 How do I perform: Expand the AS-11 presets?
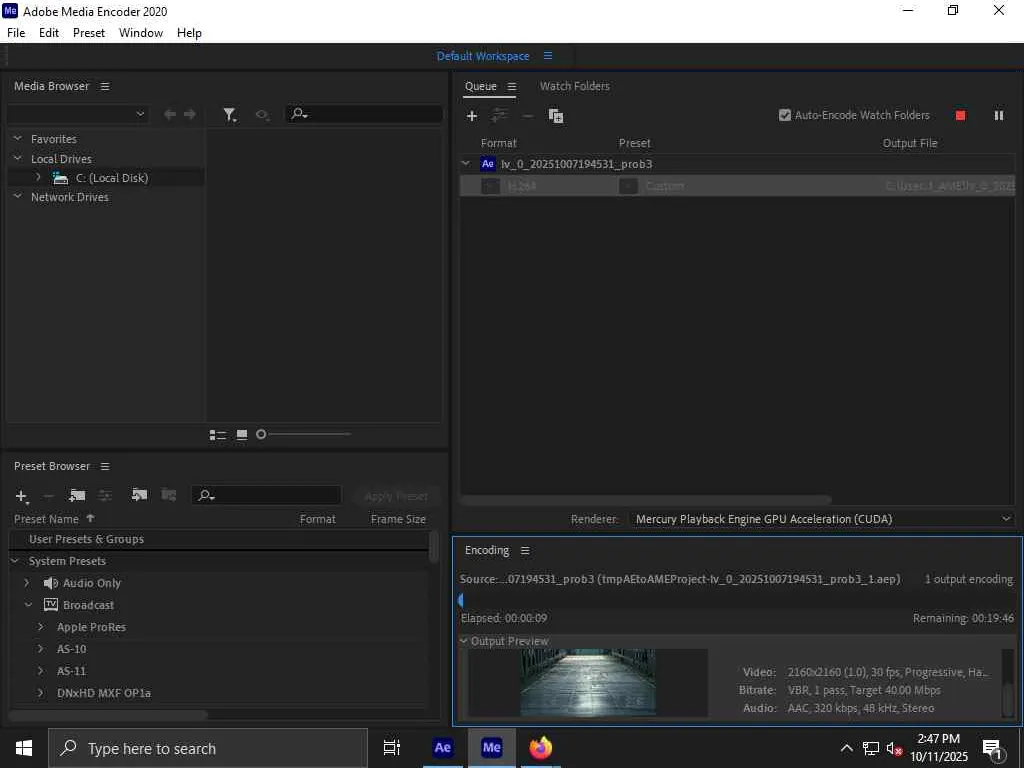tap(41, 671)
